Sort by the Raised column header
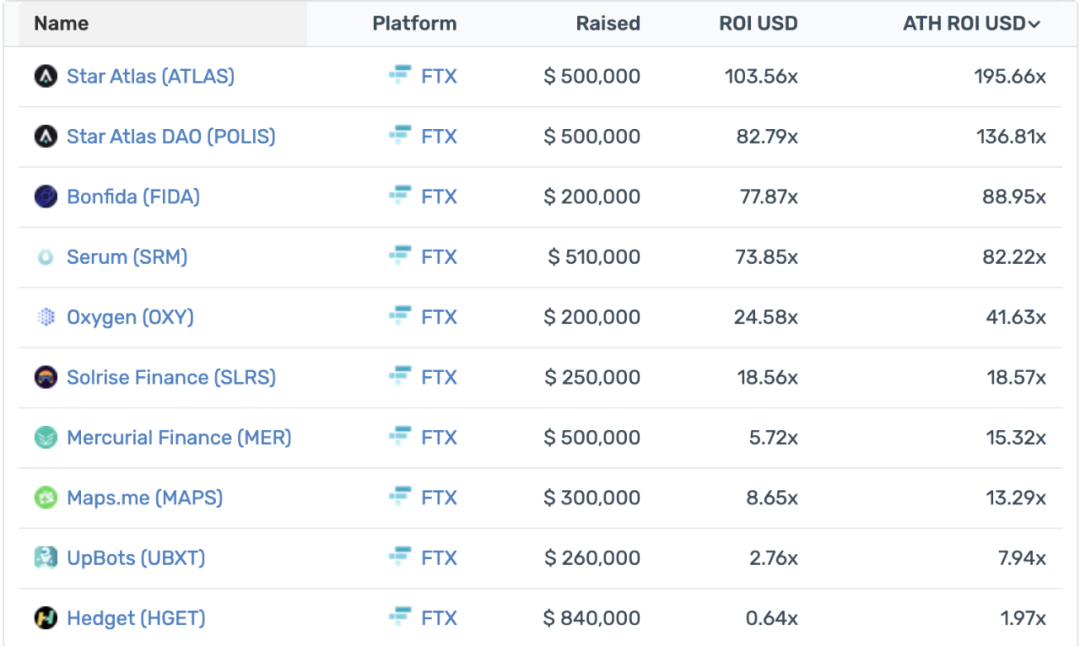 pyautogui.click(x=608, y=23)
